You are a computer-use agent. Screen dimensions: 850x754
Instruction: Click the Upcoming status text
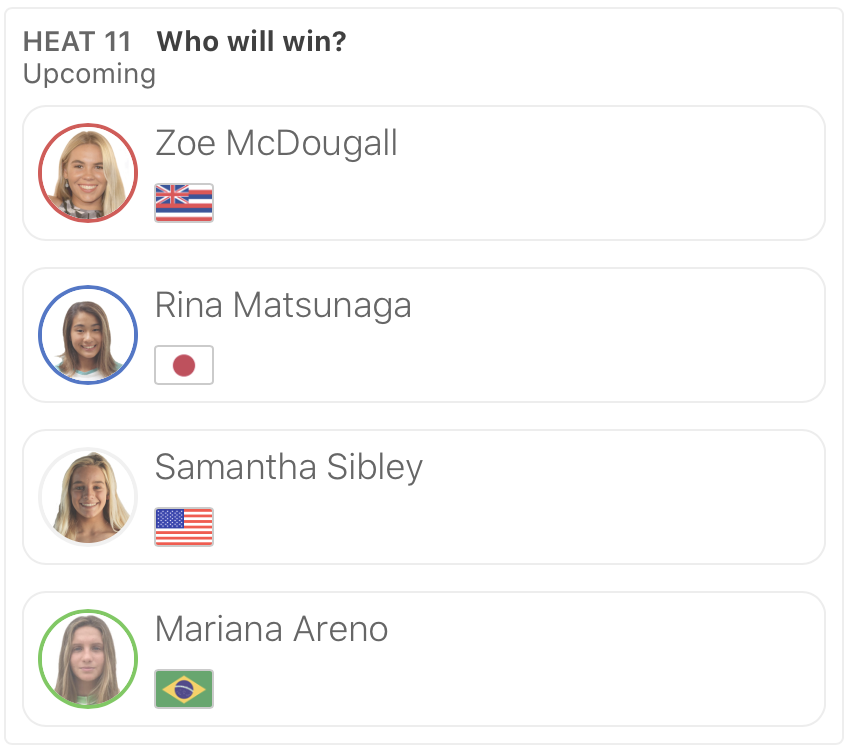pos(89,74)
